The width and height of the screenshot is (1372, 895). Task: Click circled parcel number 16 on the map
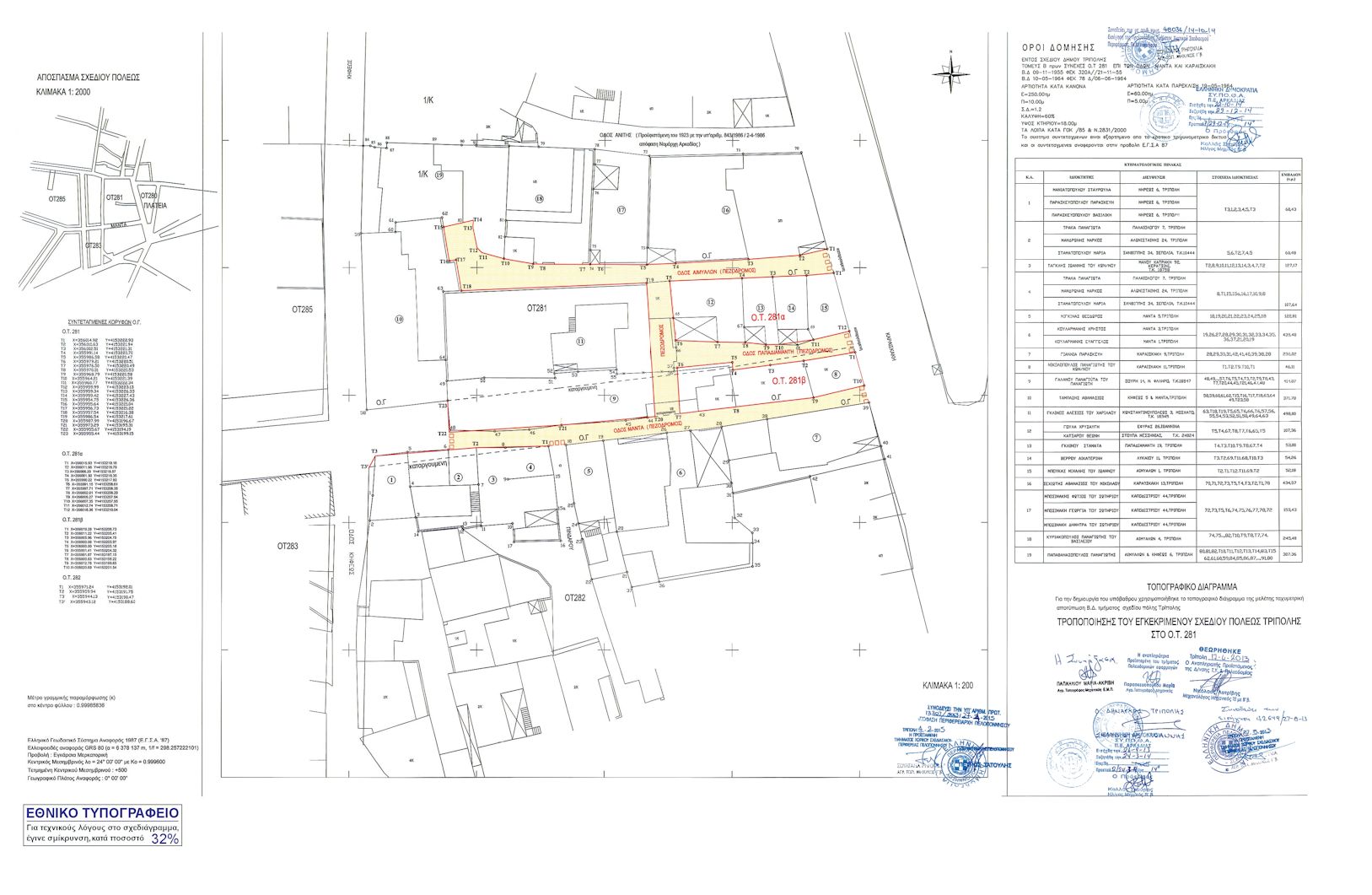point(724,210)
